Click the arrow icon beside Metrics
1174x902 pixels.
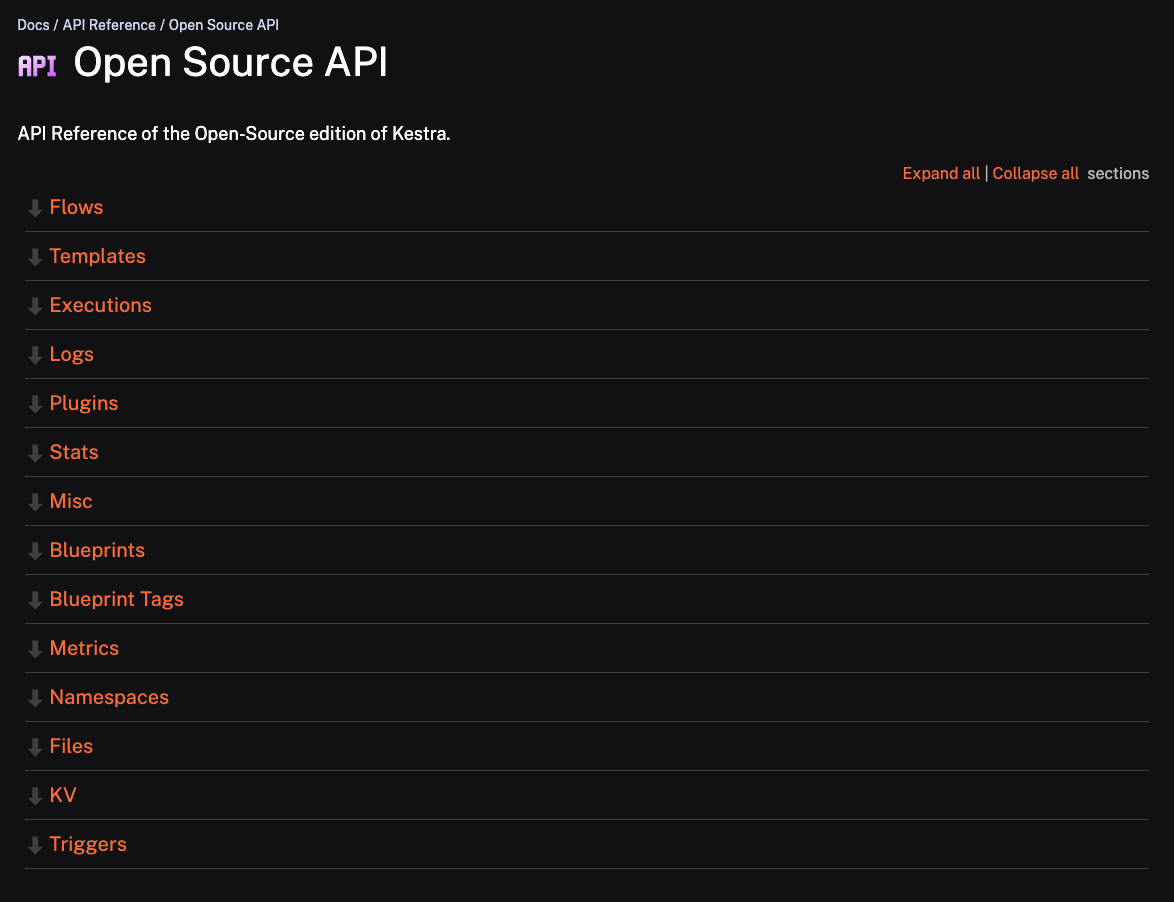tap(34, 648)
